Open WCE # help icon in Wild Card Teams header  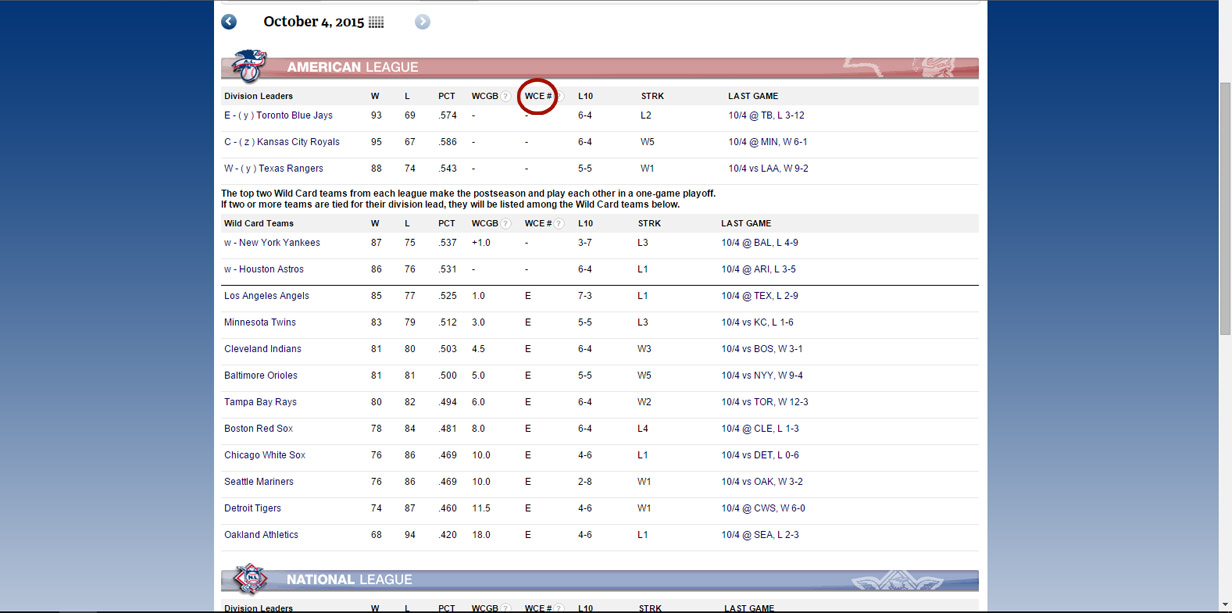click(x=559, y=224)
